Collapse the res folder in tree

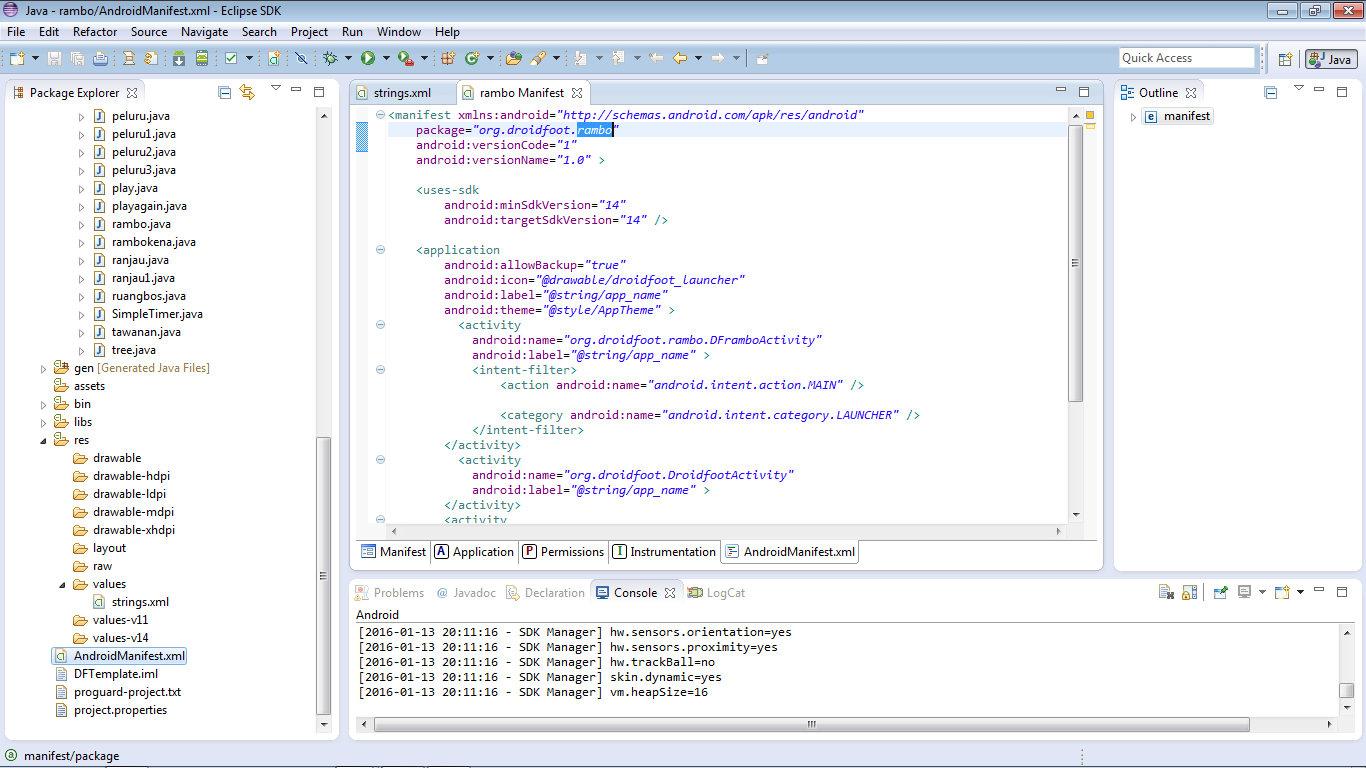pyautogui.click(x=43, y=440)
